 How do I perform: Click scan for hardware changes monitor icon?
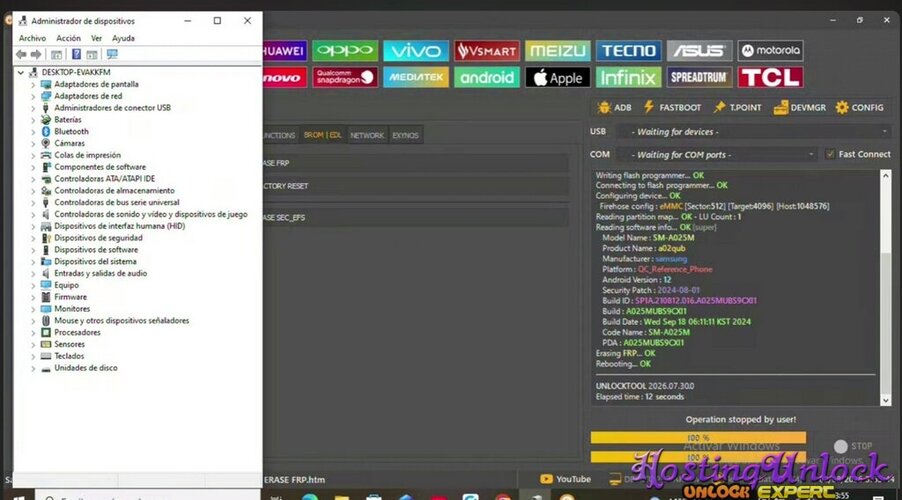point(112,54)
